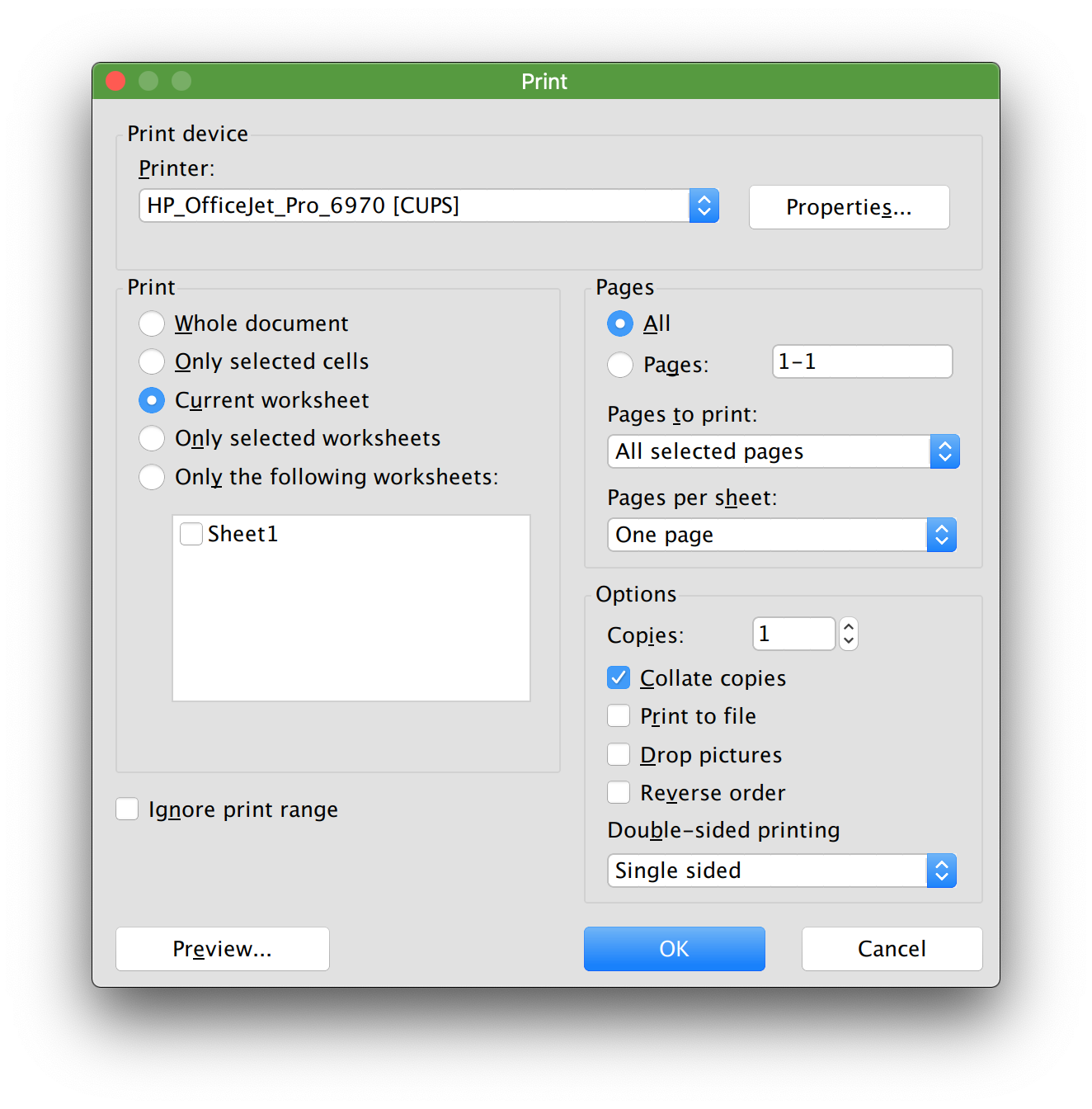This screenshot has height=1109, width=1092.
Task: Select Only selected worksheets option
Action: point(152,438)
